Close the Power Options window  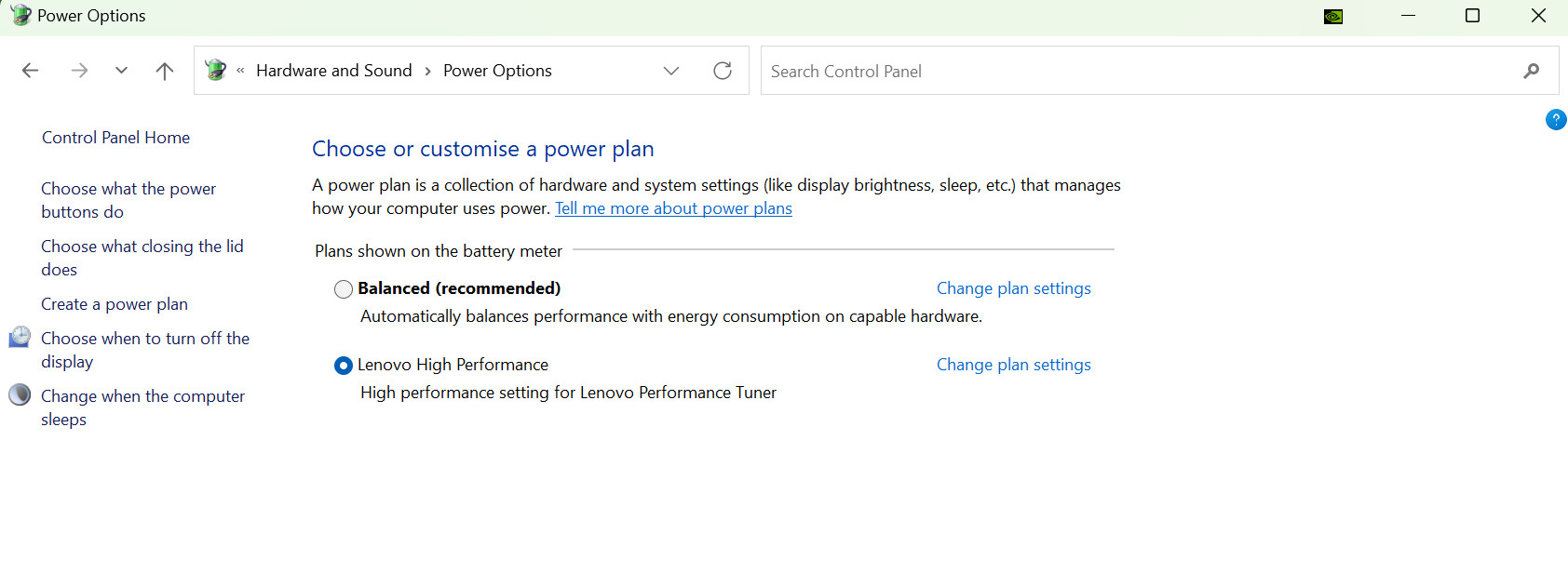[x=1538, y=16]
